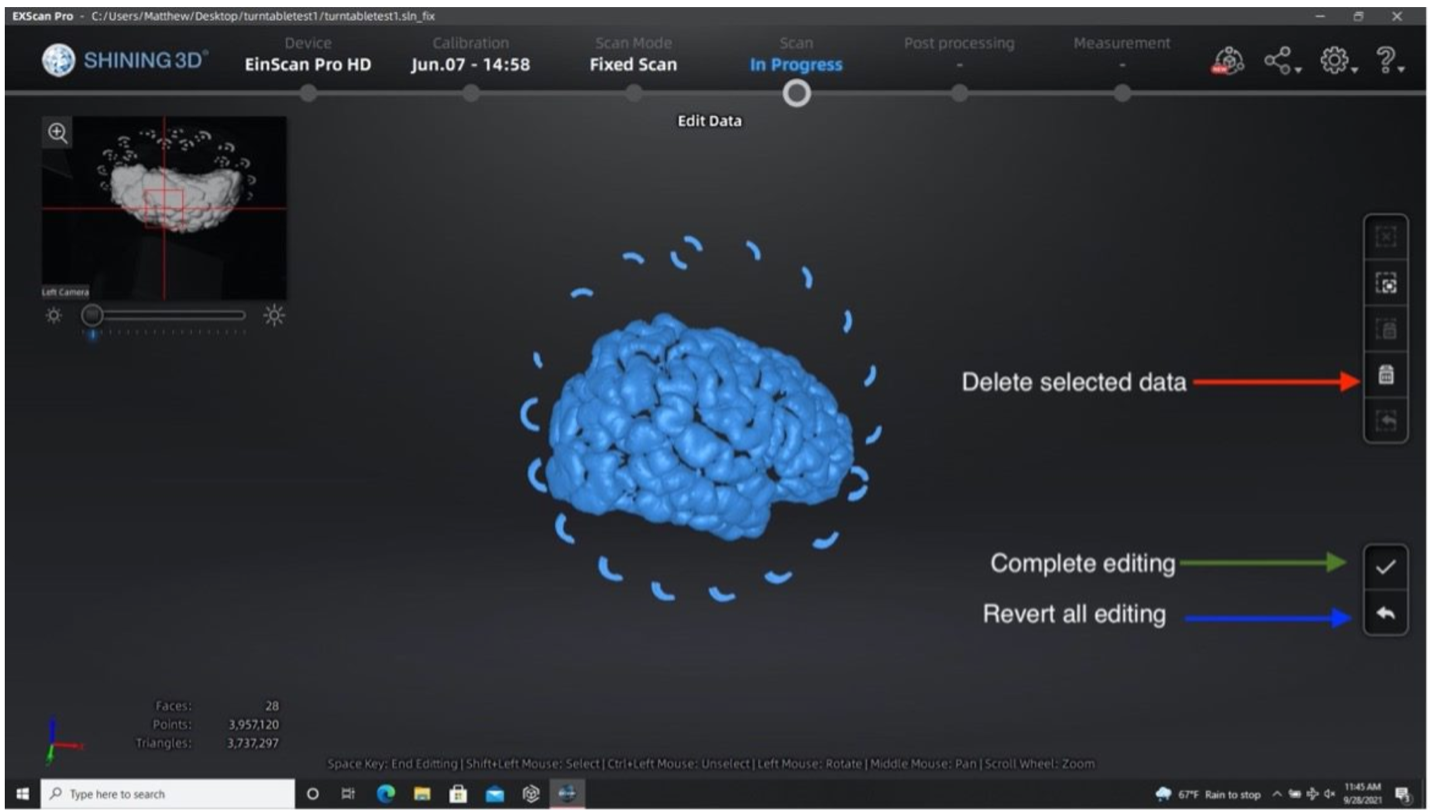Image resolution: width=1430 pixels, height=812 pixels.
Task: Select the Scan Mode Fixed Scan step
Action: pyautogui.click(x=633, y=55)
